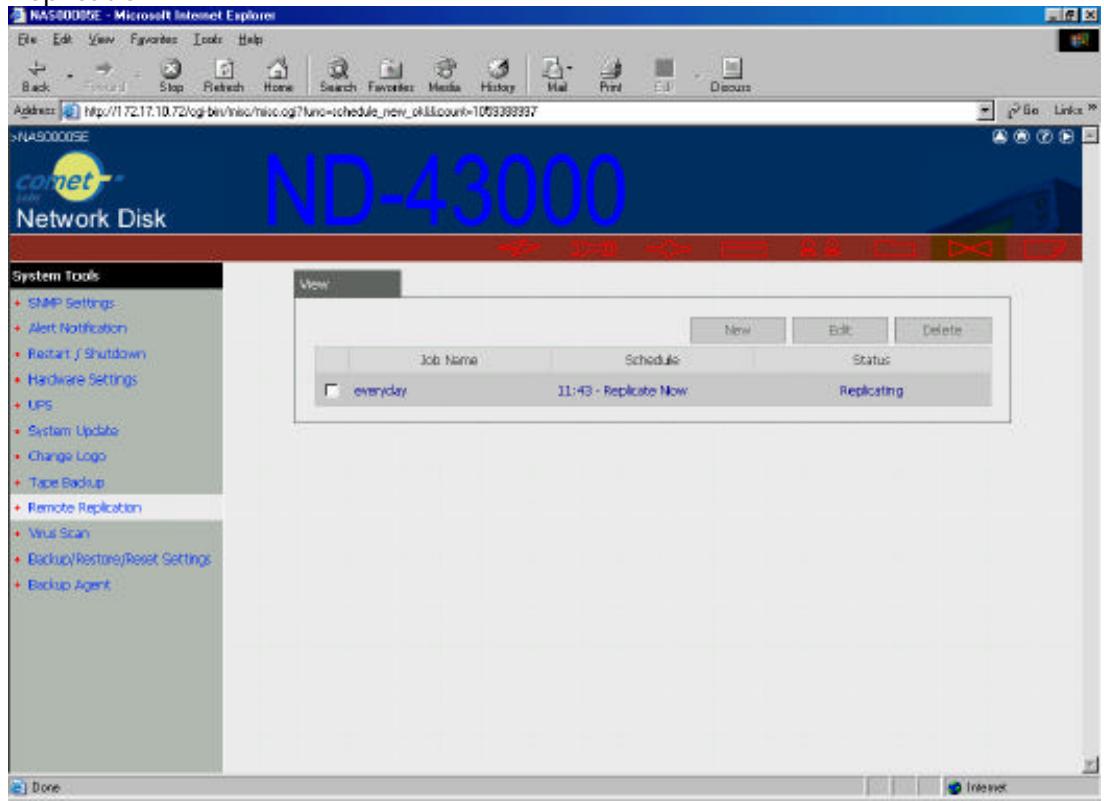The image size is (1104, 801).
Task: Click the Print toolbar icon
Action: pyautogui.click(x=610, y=76)
